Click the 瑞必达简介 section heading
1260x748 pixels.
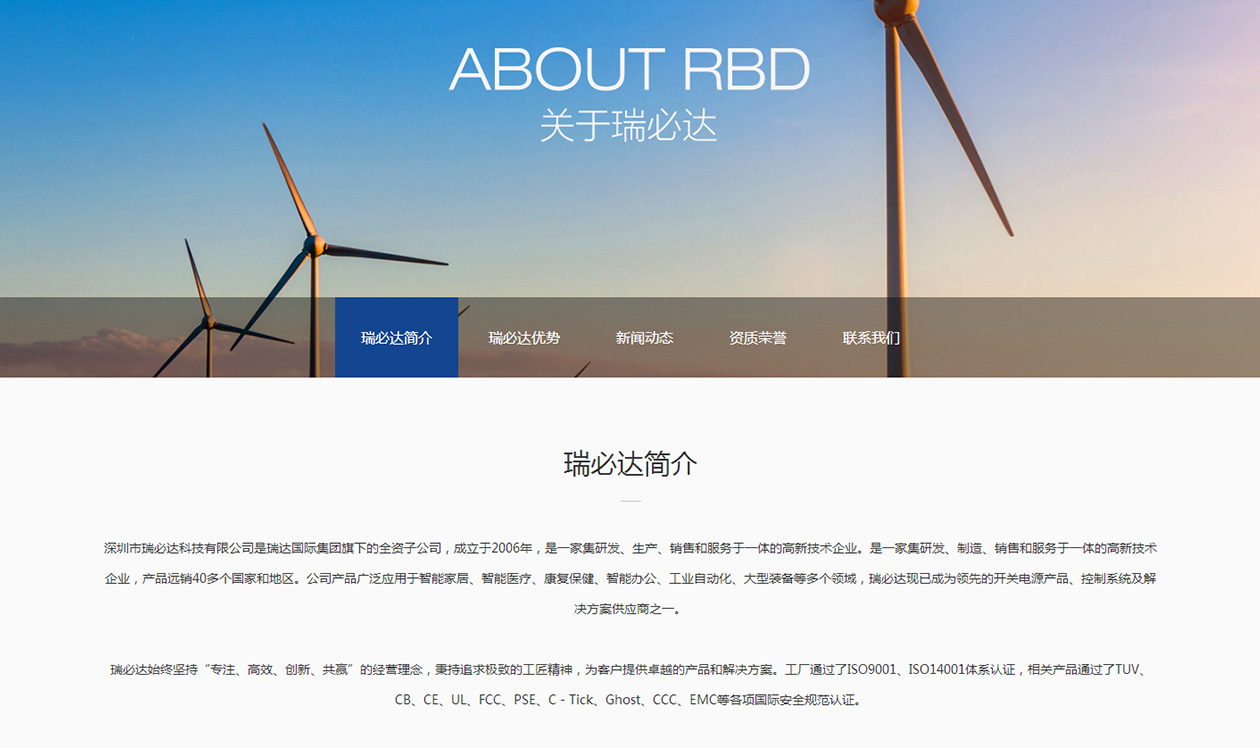coord(630,464)
